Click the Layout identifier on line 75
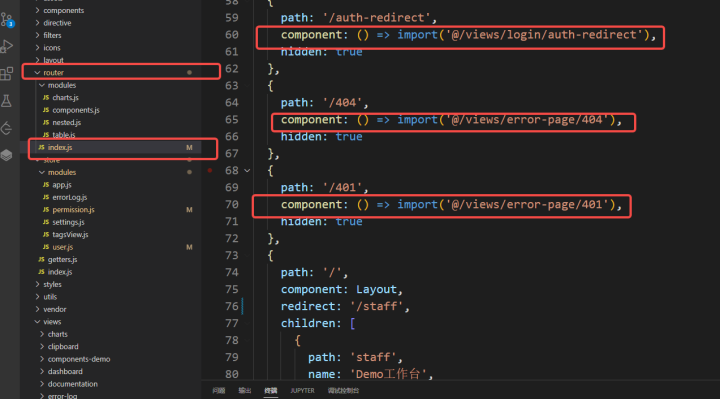Screen dimensions: 720x399 377,289
